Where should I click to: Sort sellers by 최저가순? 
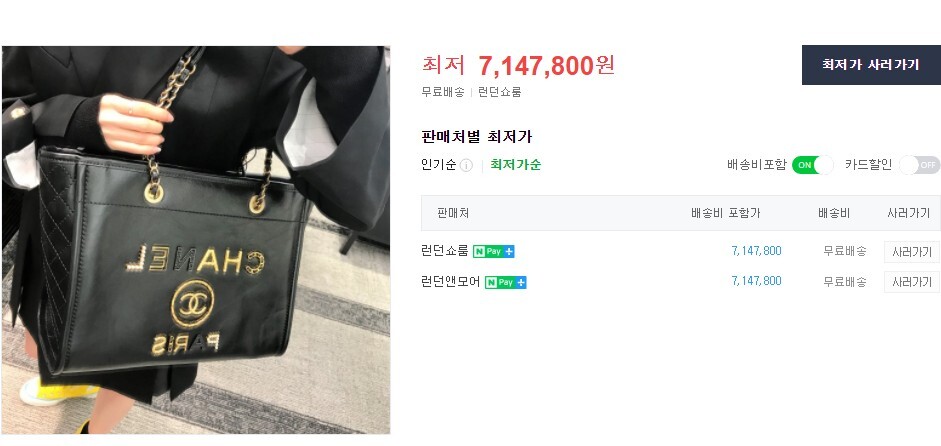coord(516,165)
